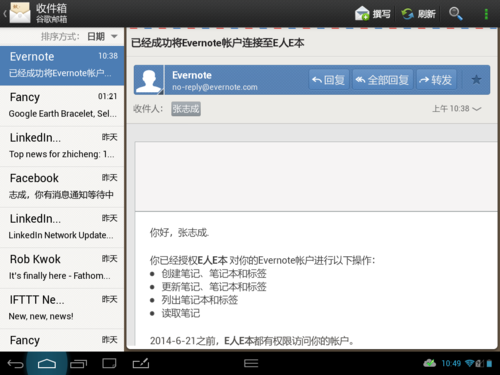Viewport: 500px width, 375px height.
Task: Open the last Fancy email in list
Action: pyautogui.click(x=62, y=340)
